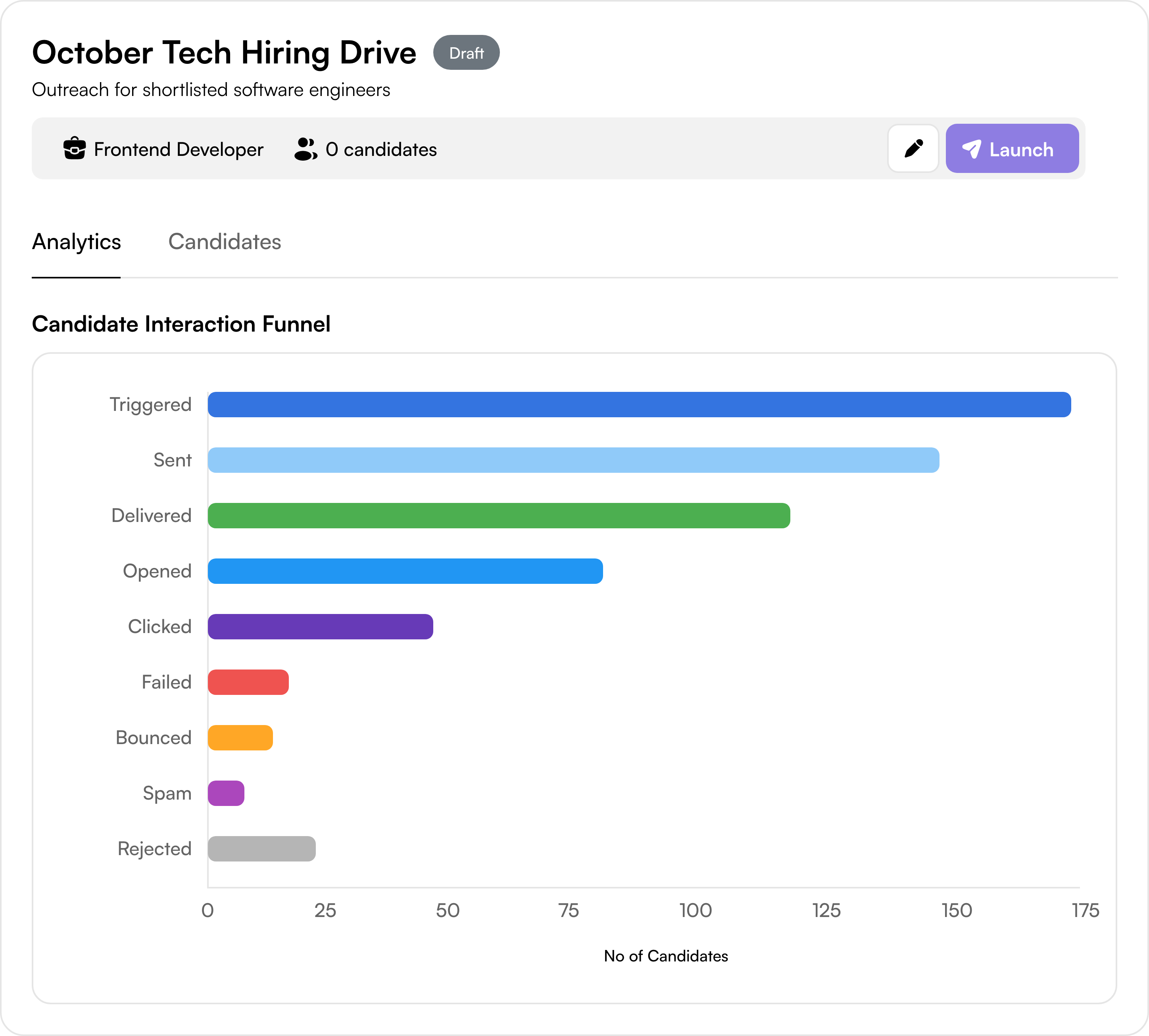Click the magenta Spam bar

pyautogui.click(x=226, y=793)
